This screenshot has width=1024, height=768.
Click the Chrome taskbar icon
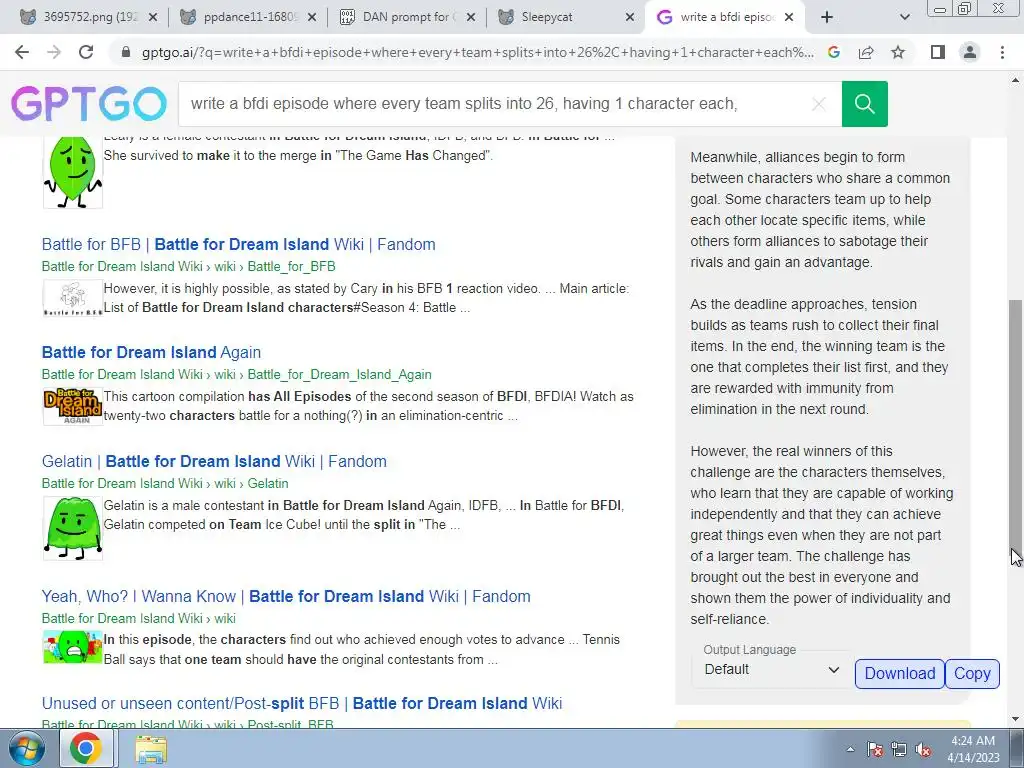tap(86, 748)
